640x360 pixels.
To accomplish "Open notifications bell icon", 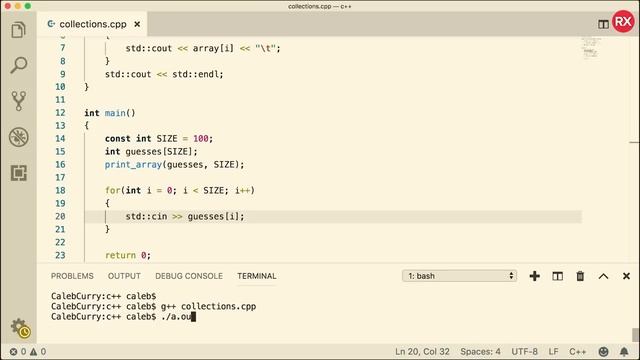I will click(x=624, y=351).
